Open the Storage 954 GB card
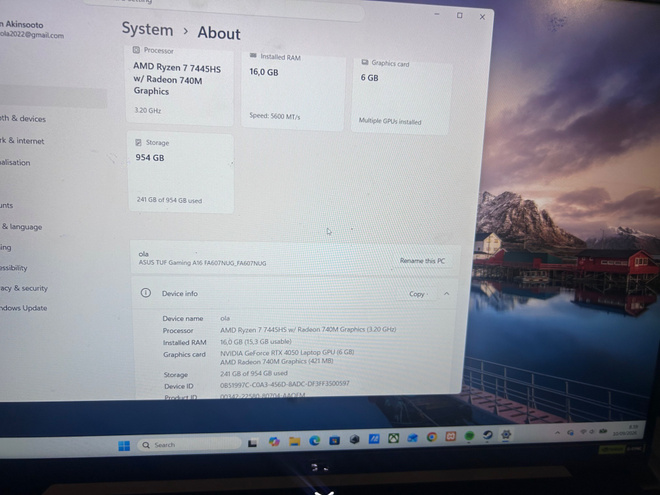Image resolution: width=660 pixels, height=495 pixels. click(x=181, y=172)
